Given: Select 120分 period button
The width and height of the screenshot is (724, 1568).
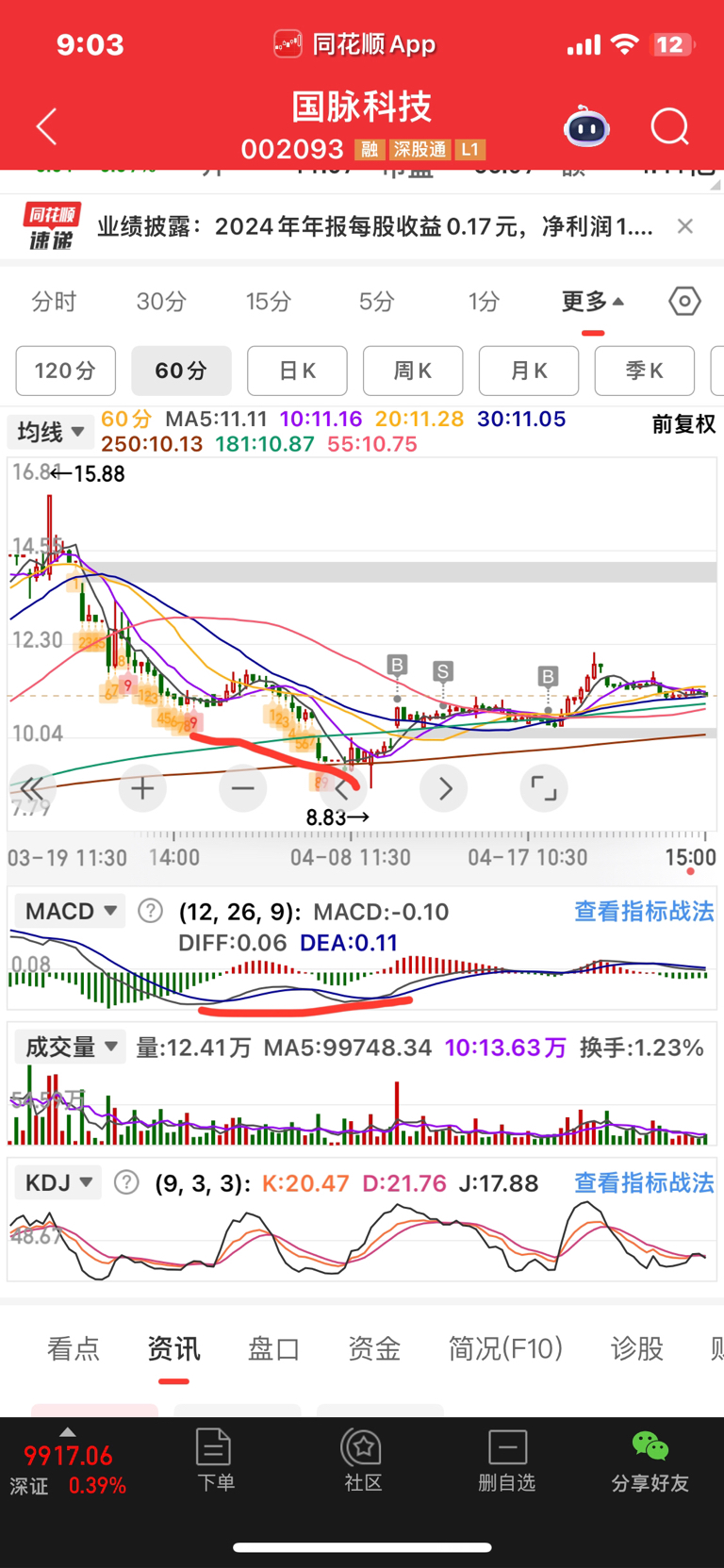Looking at the screenshot, I should click(x=66, y=371).
